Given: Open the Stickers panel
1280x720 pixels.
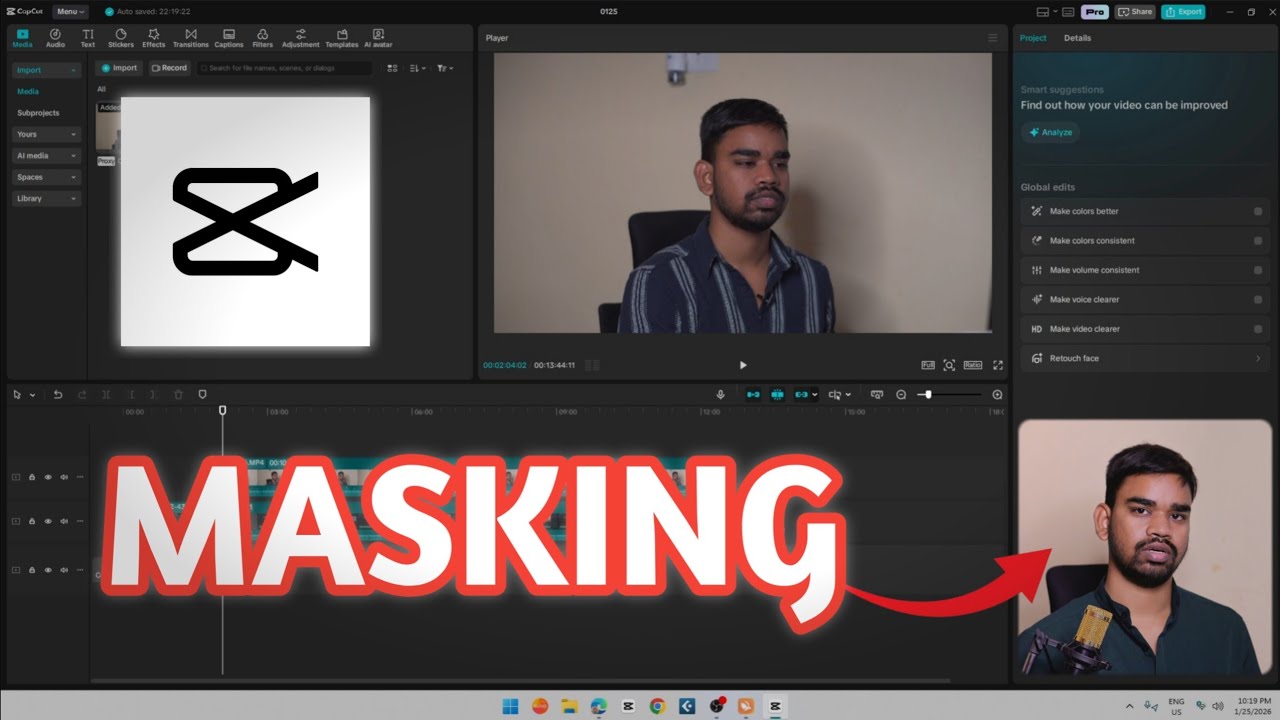Looking at the screenshot, I should coord(121,38).
